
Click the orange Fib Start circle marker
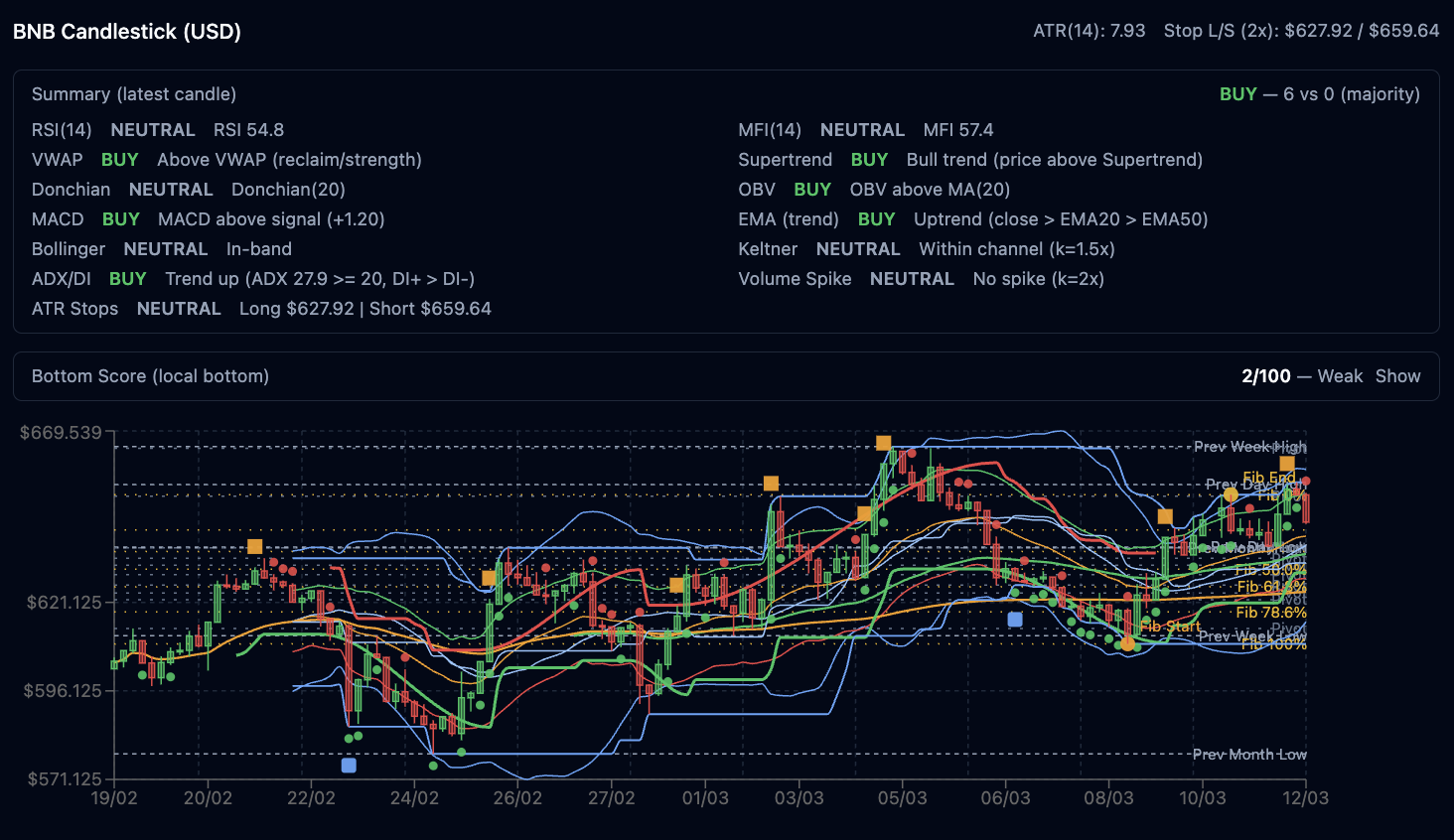[x=1127, y=644]
